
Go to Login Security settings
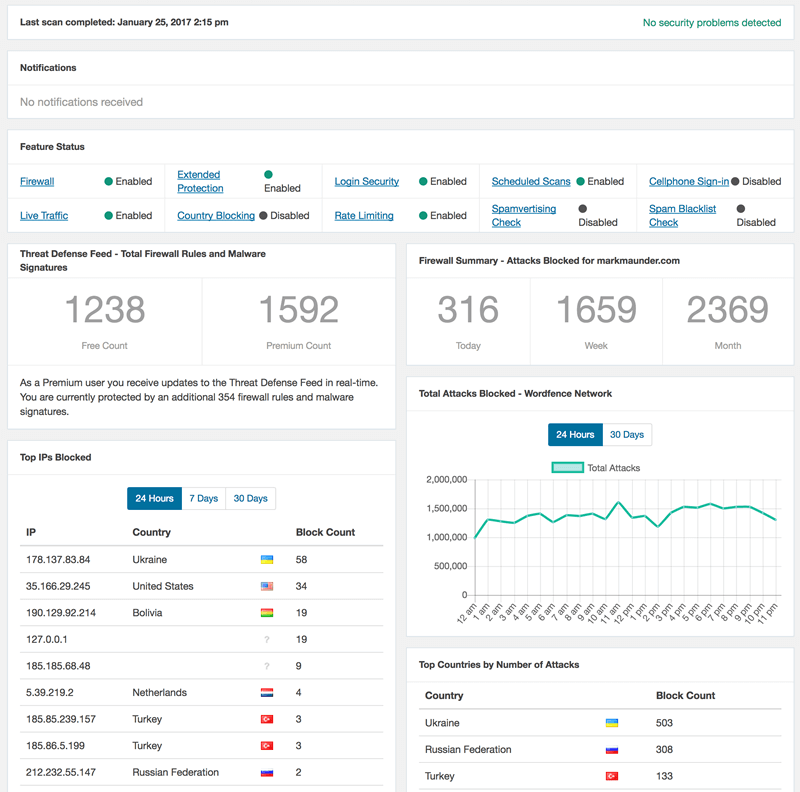click(366, 182)
